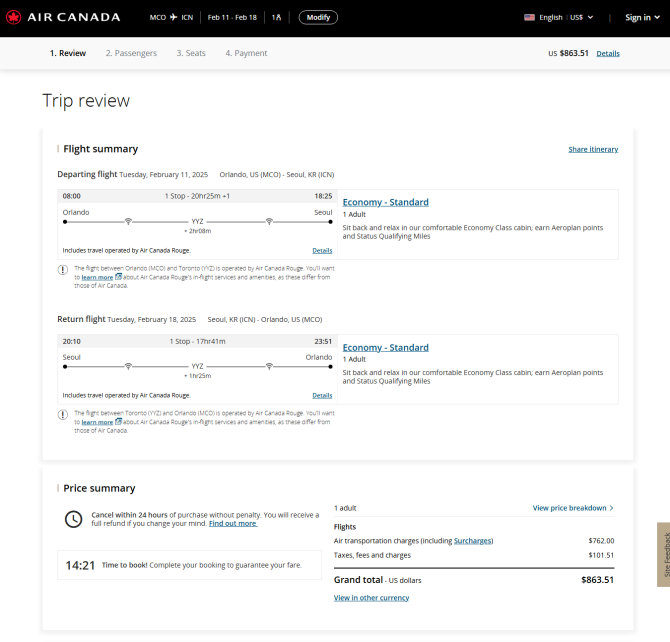
Task: Click the MCO to ICN route text
Action: [x=171, y=18]
